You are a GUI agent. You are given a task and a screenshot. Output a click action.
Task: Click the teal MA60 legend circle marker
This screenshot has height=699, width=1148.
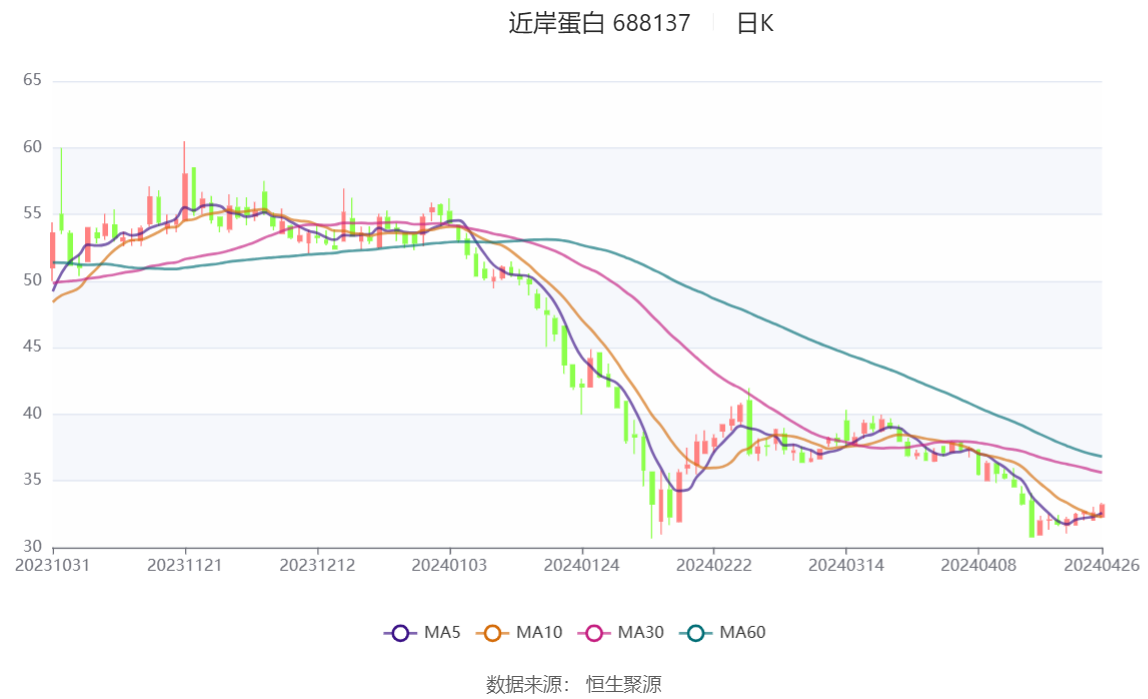click(x=697, y=632)
